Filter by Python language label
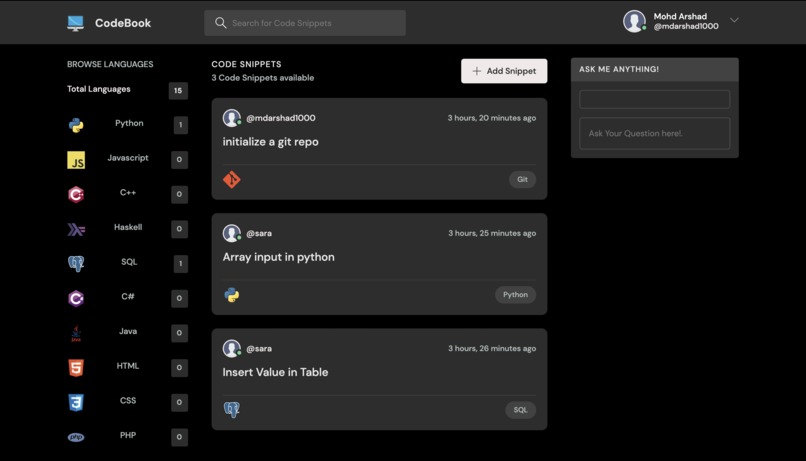 tap(129, 123)
